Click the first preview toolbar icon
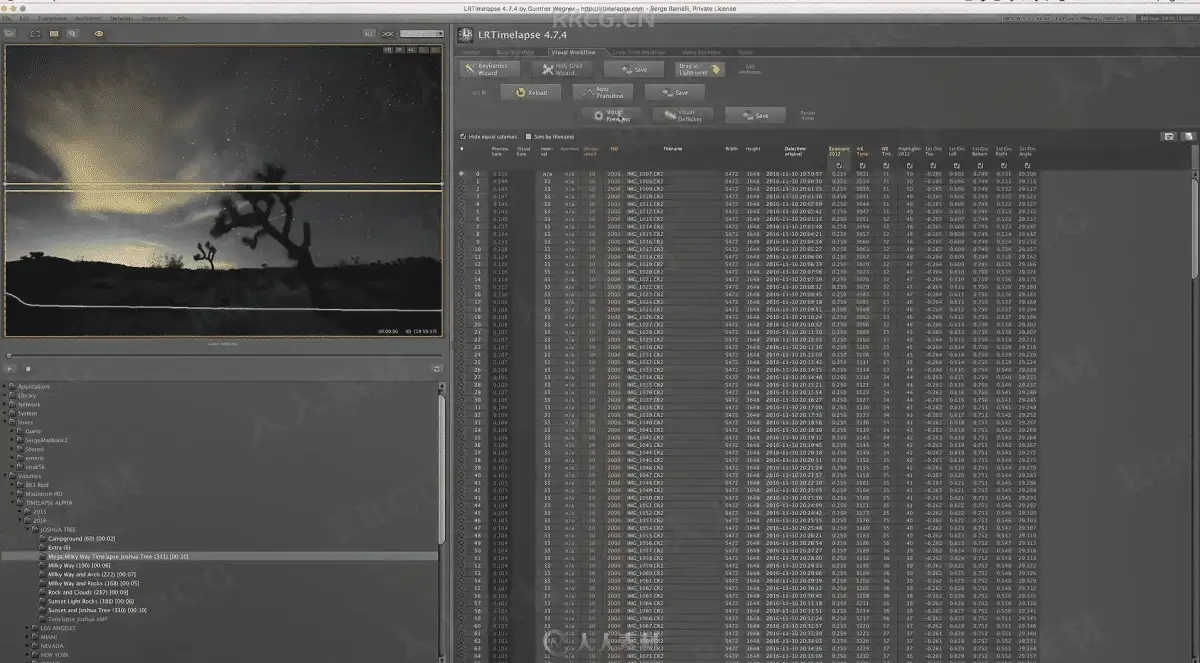The height and width of the screenshot is (663, 1200). 9,34
